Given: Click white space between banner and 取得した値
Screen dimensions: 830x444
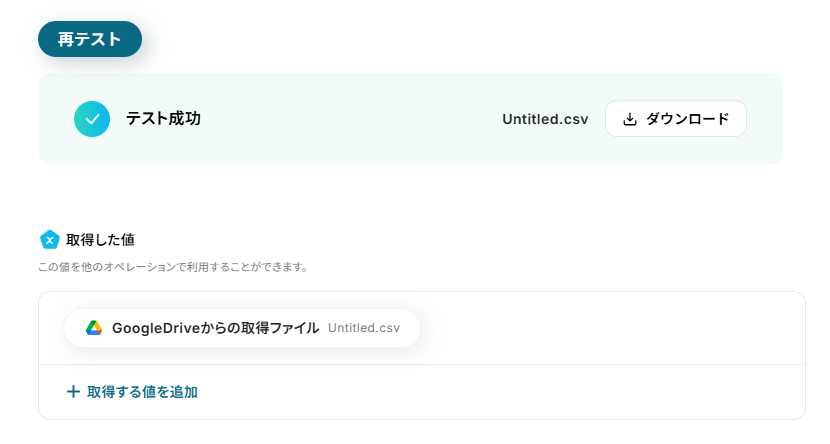Looking at the screenshot, I should (x=410, y=196).
